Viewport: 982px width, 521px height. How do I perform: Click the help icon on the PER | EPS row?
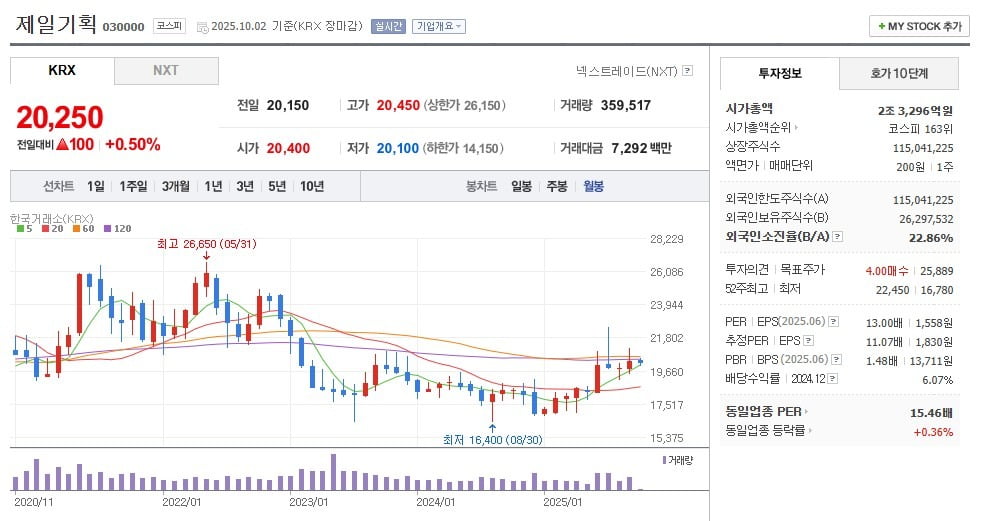834,322
